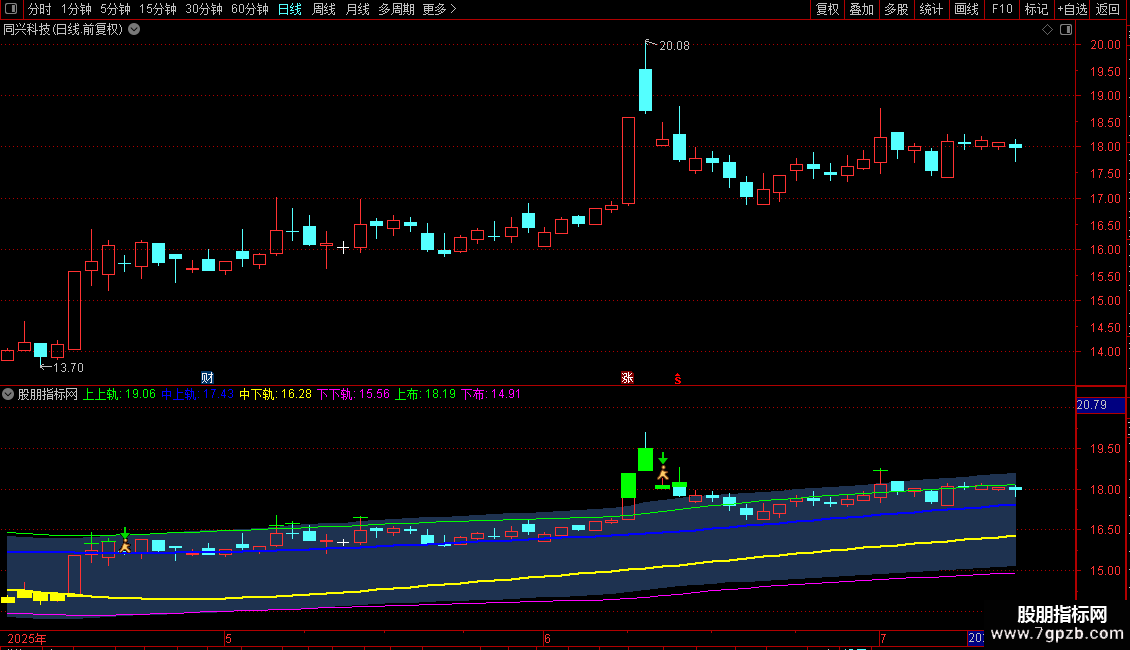Screen dimensions: 1130x650
Task: Switch to 周线 weekly chart
Action: tap(324, 9)
